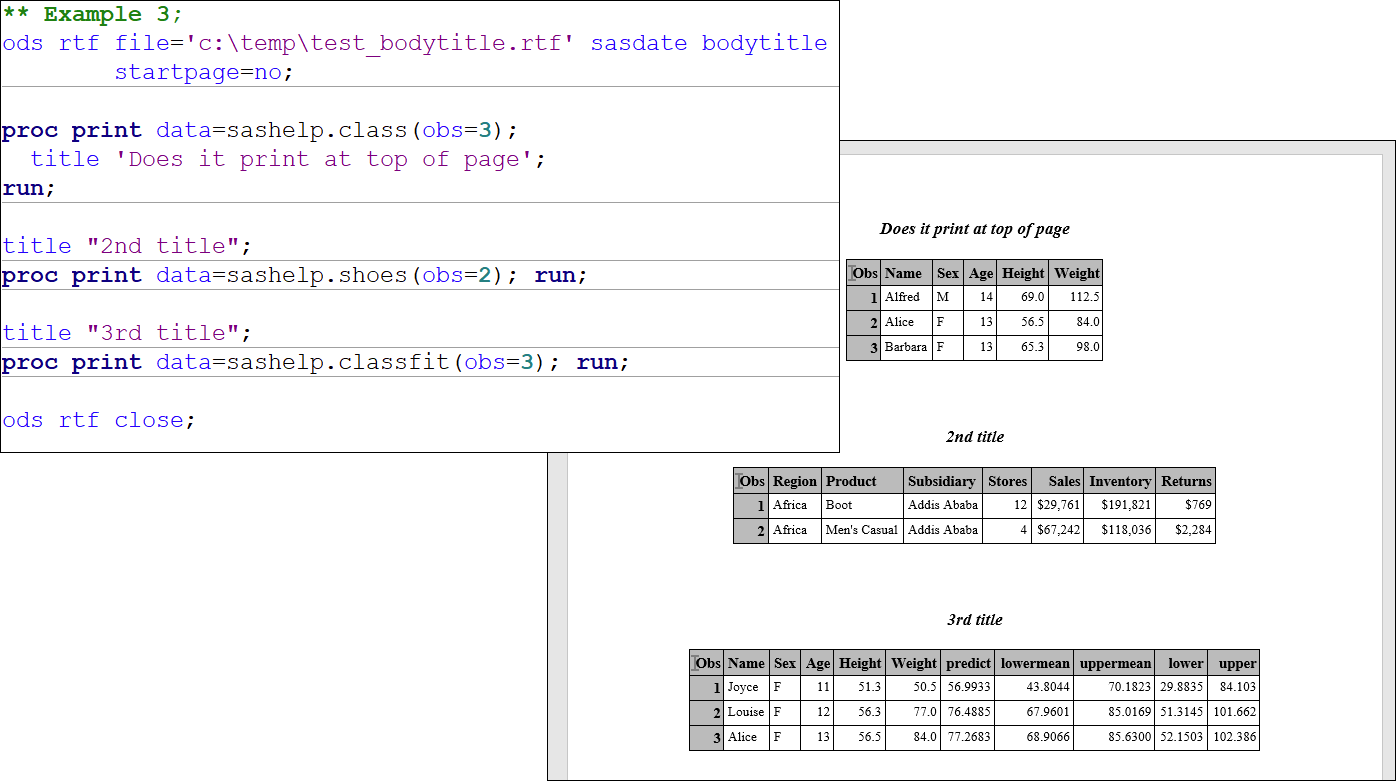
Task: Click the '29.8835' lower cell
Action: (x=1182, y=687)
